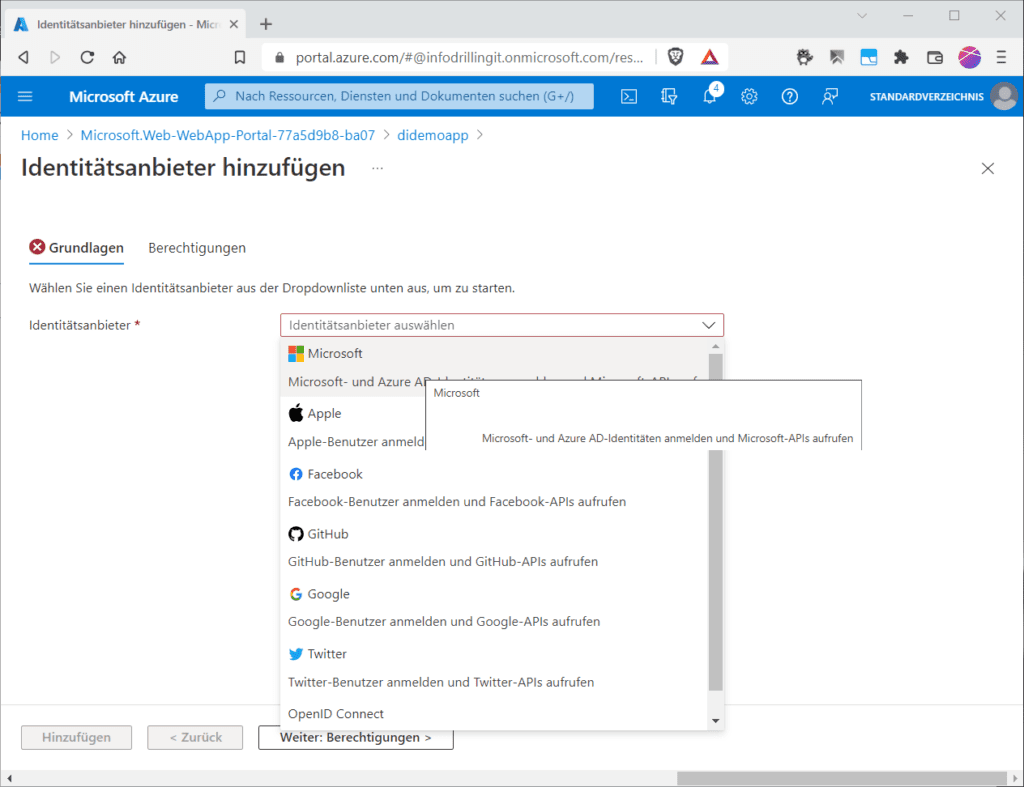Click the Microsoft Azure logo text

[x=123, y=97]
